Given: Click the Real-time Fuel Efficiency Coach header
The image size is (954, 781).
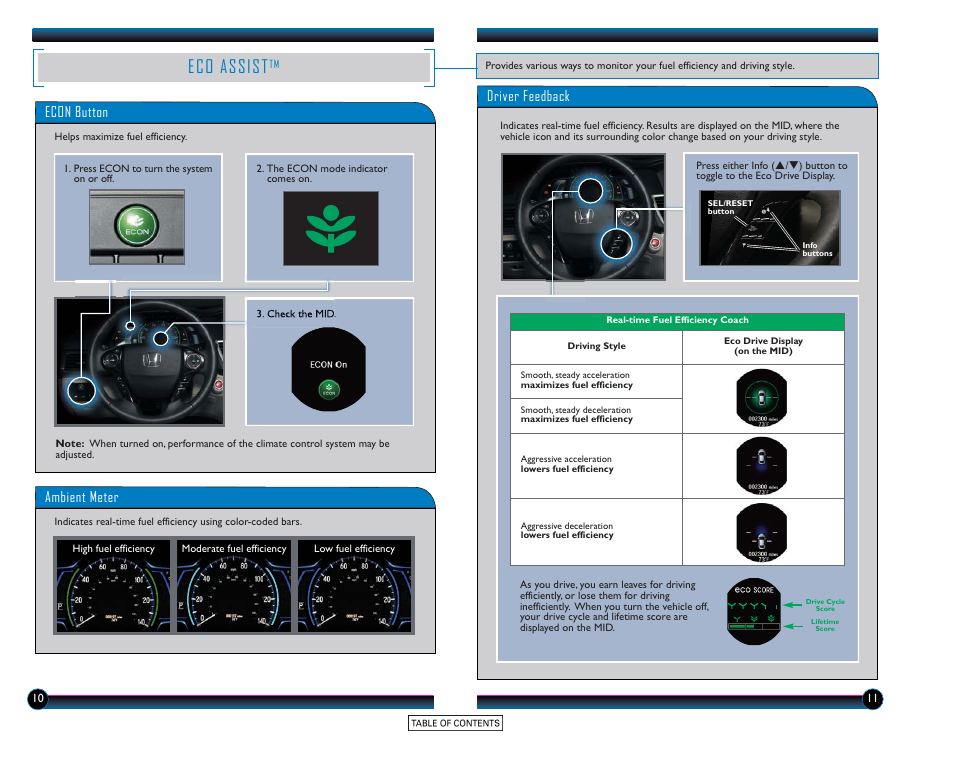Looking at the screenshot, I should [677, 321].
